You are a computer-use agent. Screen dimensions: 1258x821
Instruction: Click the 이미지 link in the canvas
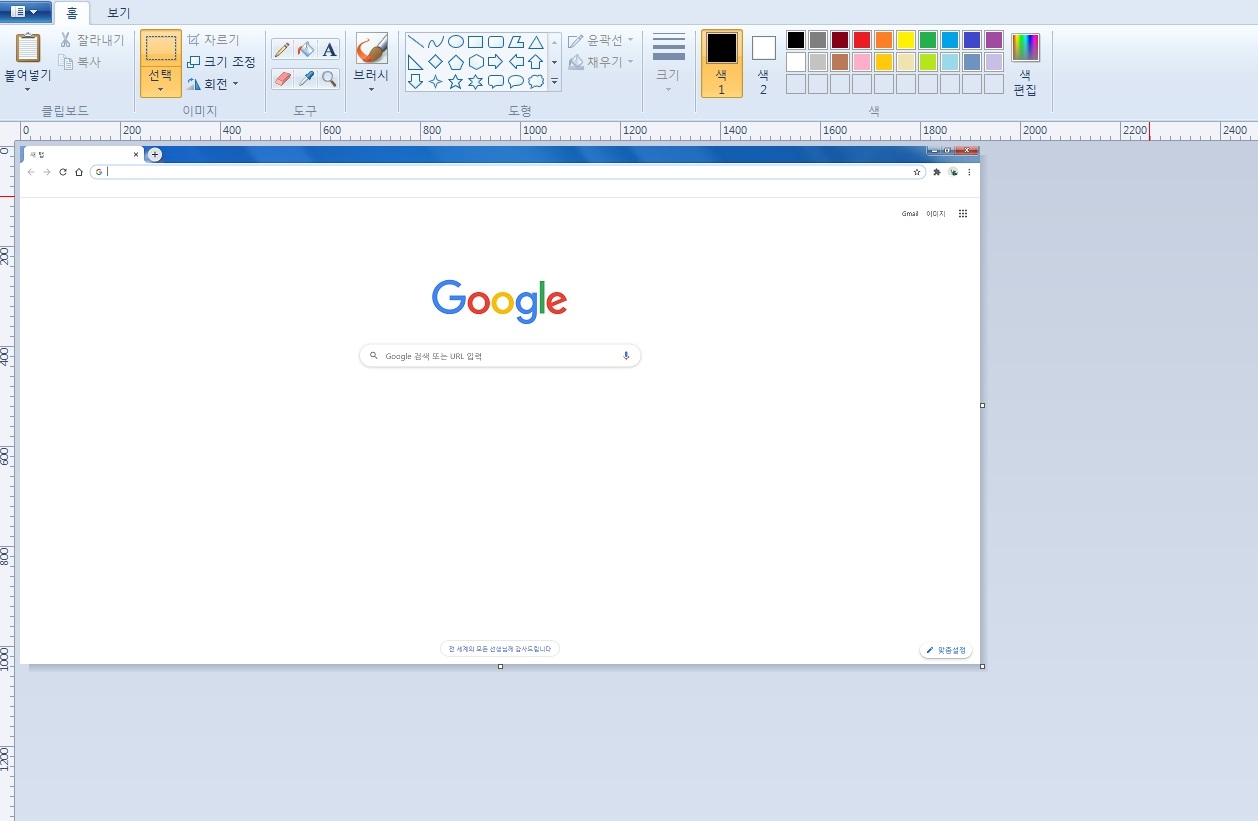[x=936, y=214]
